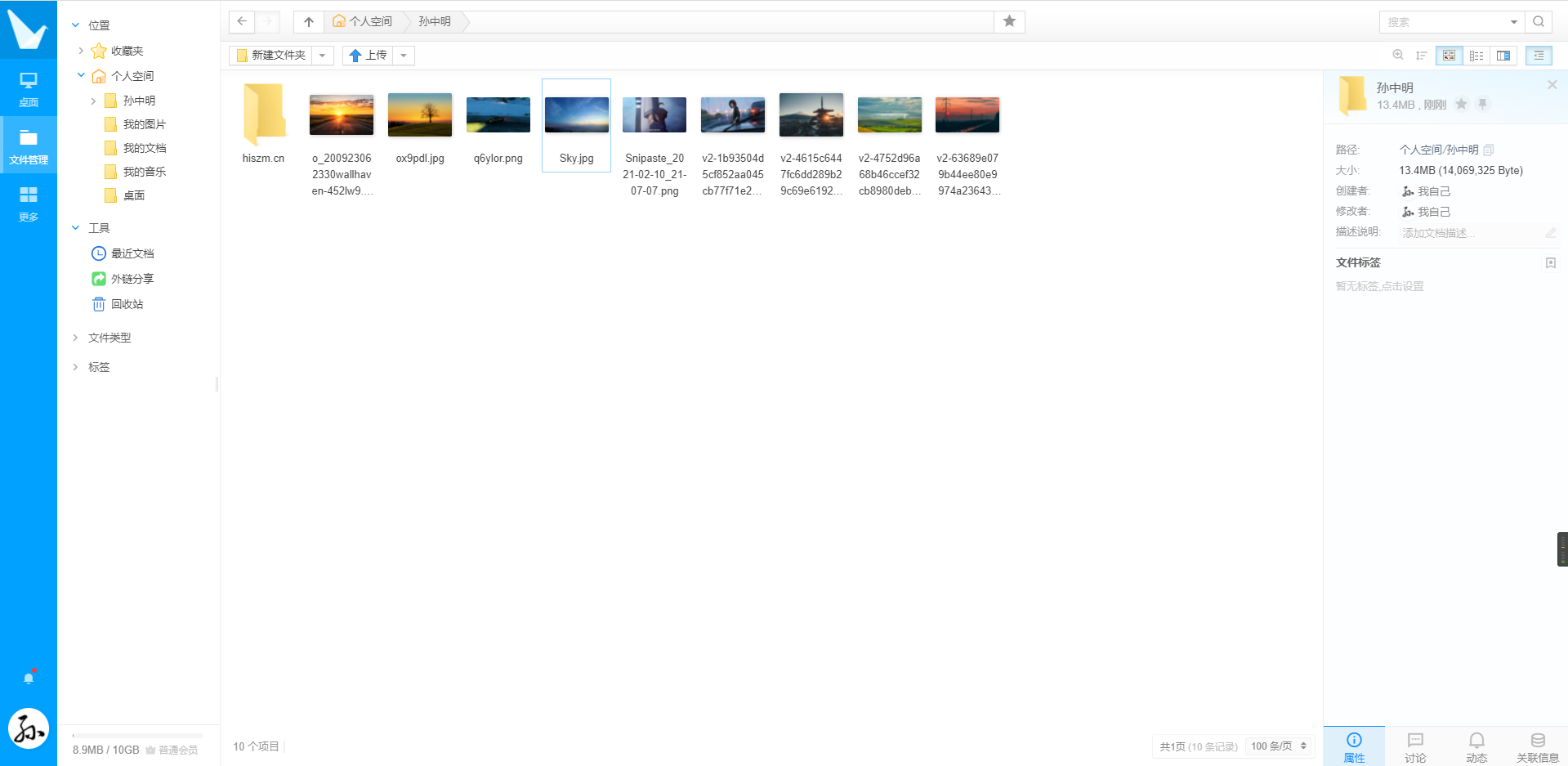Change the 100 条/页 page size
1568x766 pixels.
point(1279,746)
